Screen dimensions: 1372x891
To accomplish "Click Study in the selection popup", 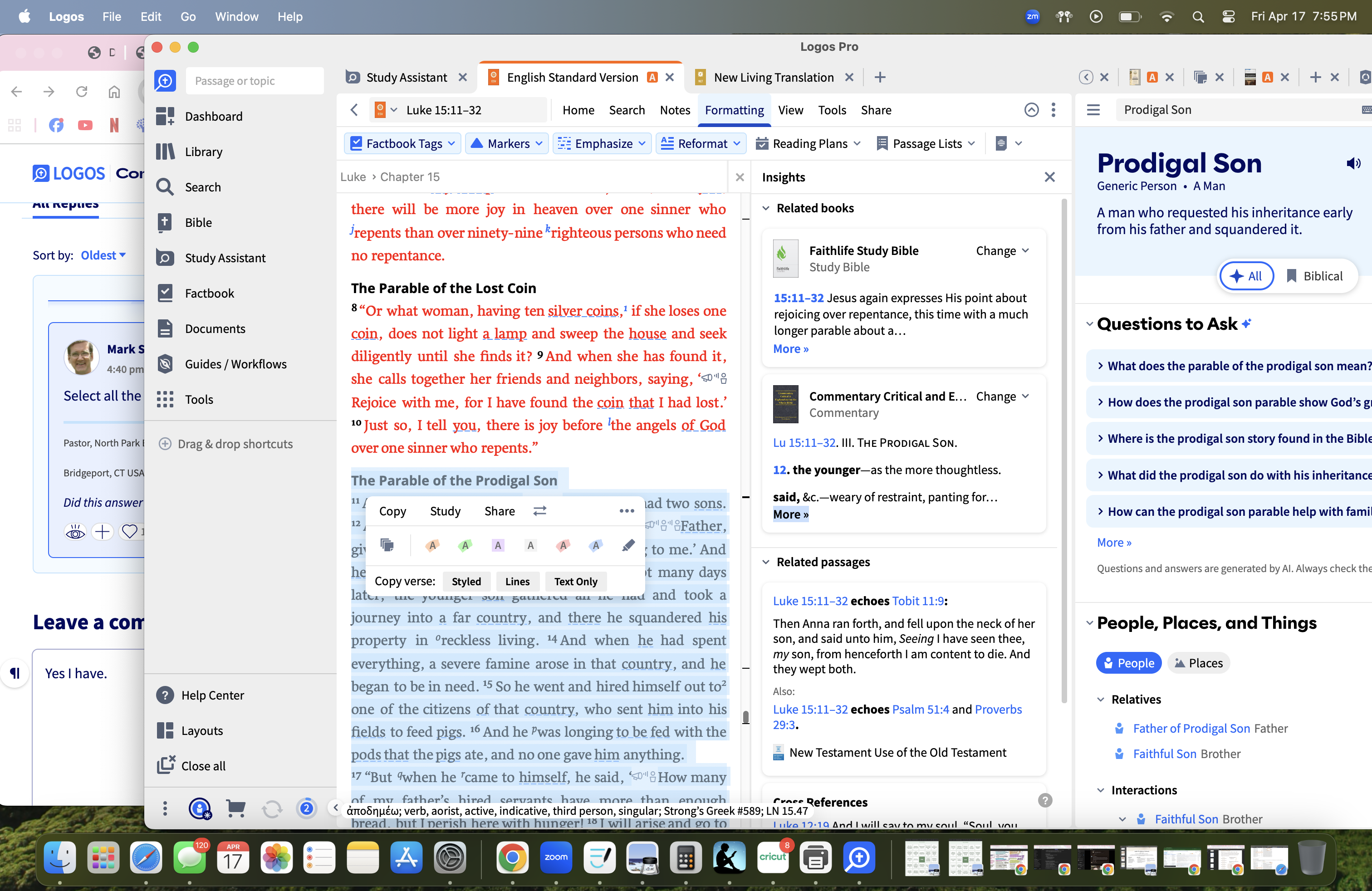I will pos(445,511).
